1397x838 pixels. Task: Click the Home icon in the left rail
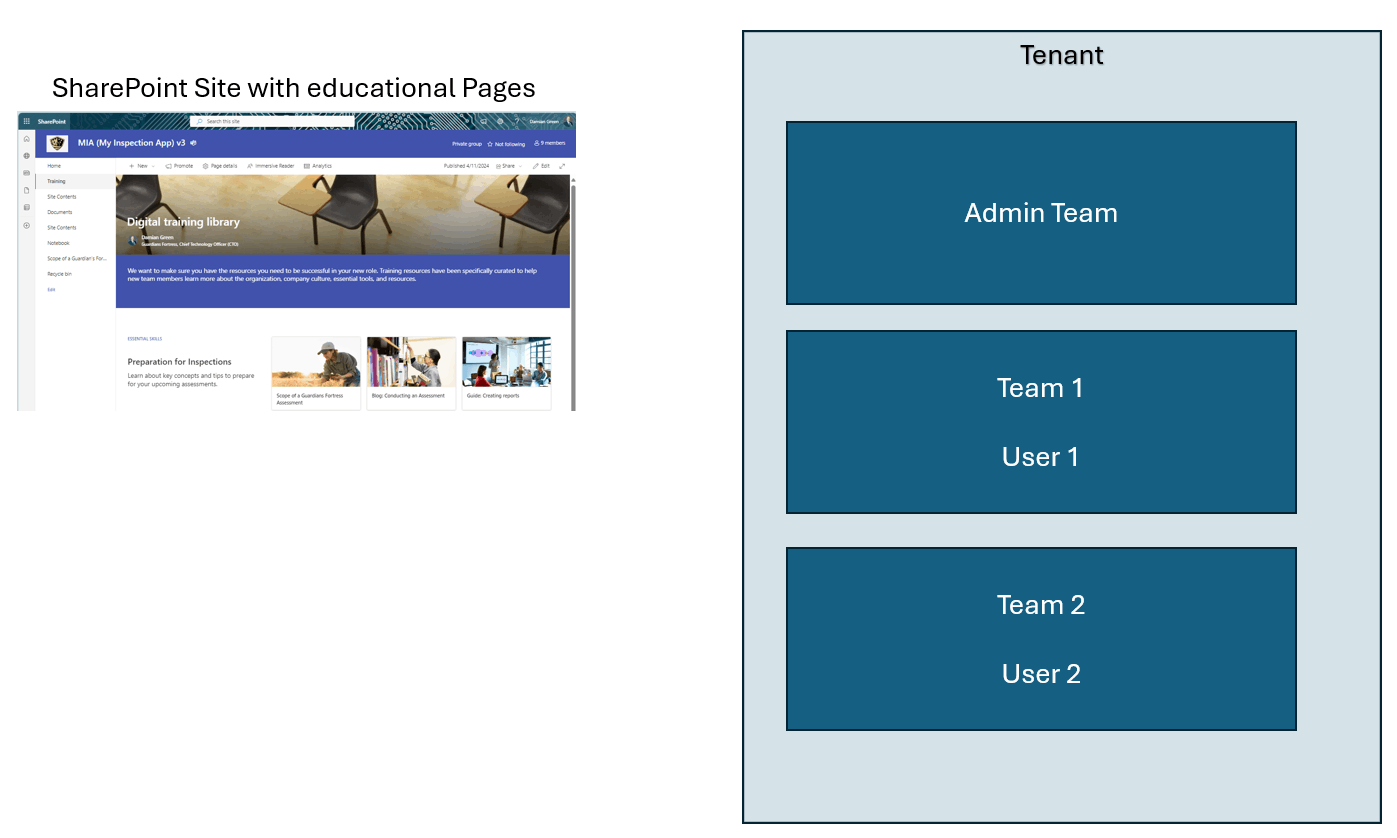click(x=26, y=139)
